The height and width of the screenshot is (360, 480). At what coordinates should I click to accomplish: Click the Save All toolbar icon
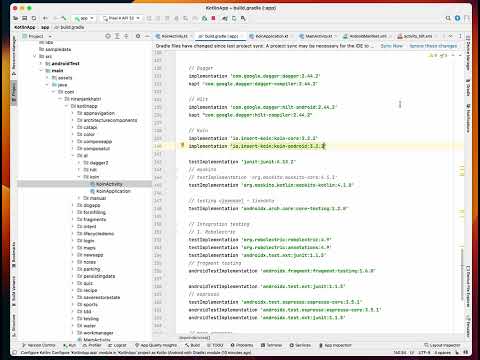pos(25,18)
